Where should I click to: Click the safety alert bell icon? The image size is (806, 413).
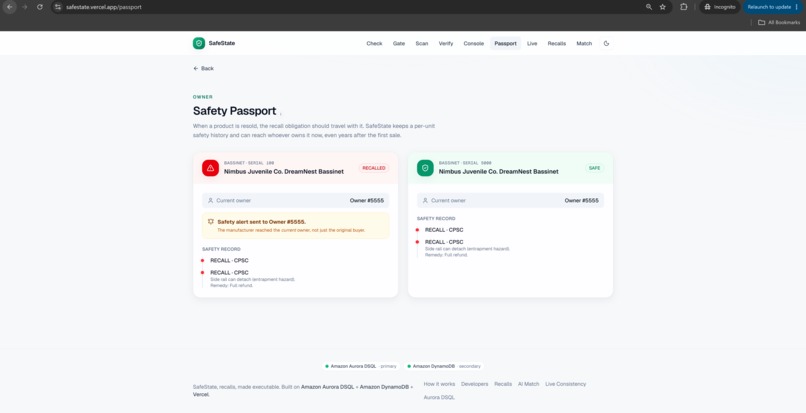pos(211,222)
